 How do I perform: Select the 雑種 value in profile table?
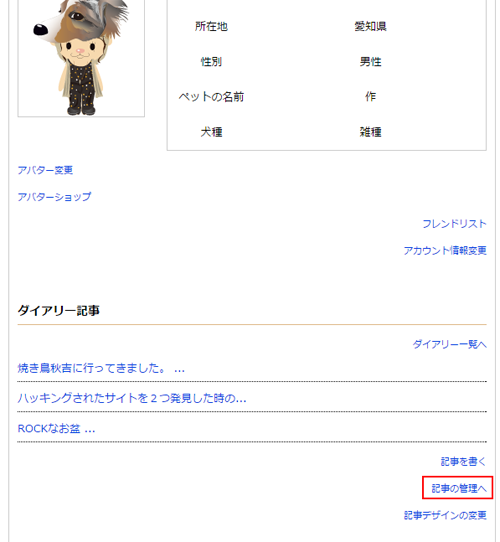(x=370, y=132)
